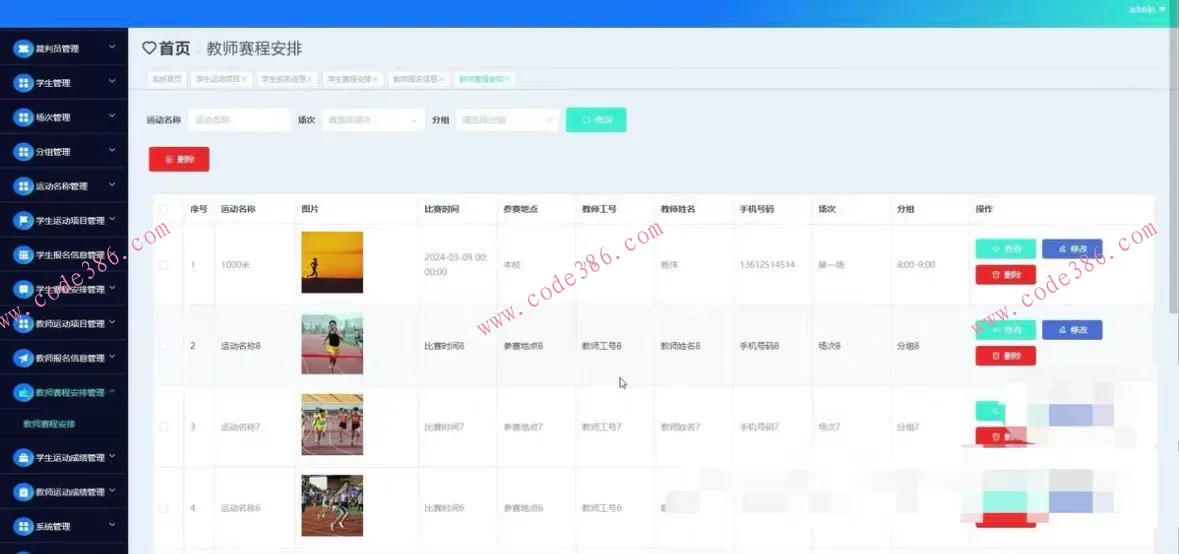Viewport: 1179px width, 554px height.
Task: Expand the 学生运动成绩管理 chevron
Action: click(x=112, y=456)
